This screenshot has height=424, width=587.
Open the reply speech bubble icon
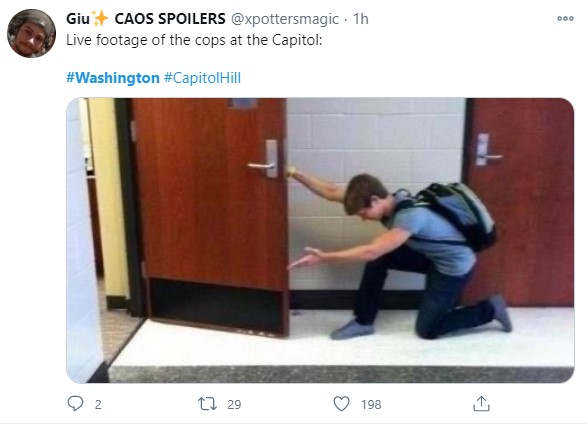(75, 404)
